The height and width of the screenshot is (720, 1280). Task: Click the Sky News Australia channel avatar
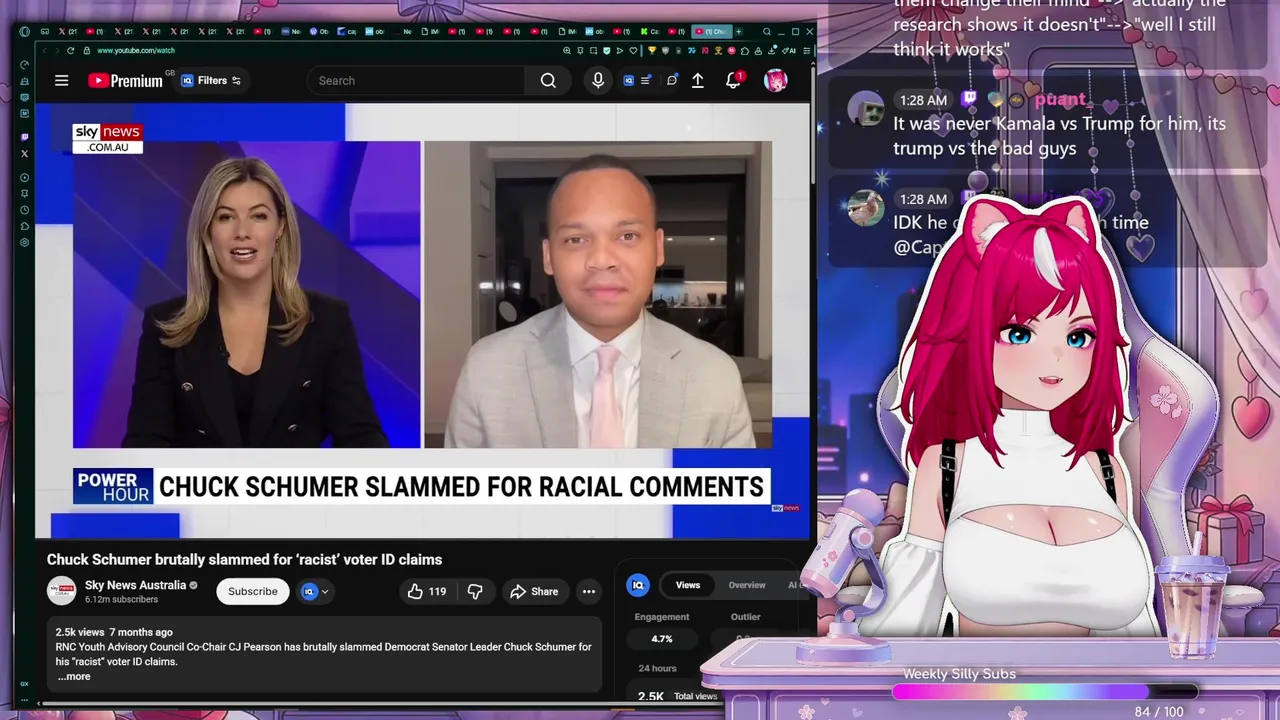tap(62, 591)
